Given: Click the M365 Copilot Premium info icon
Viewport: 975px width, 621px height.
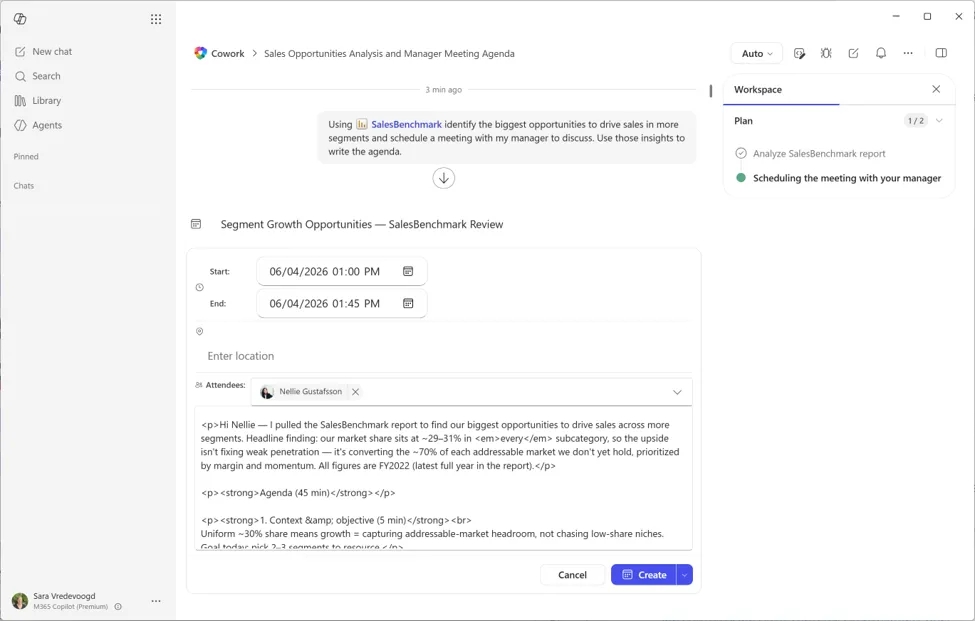Looking at the screenshot, I should click(x=118, y=607).
